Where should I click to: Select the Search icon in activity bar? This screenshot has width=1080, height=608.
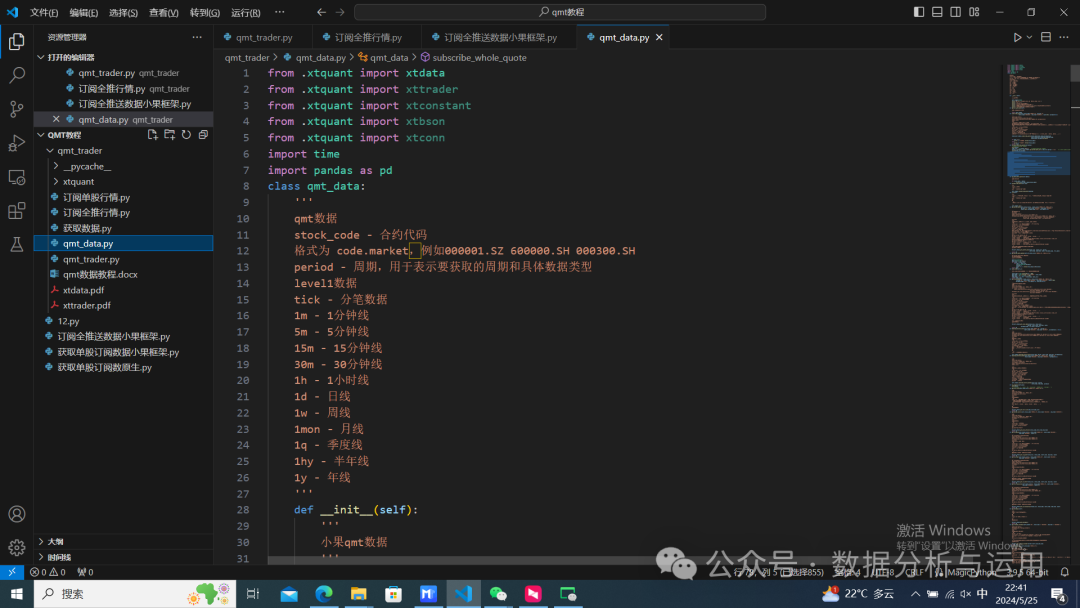[16, 75]
